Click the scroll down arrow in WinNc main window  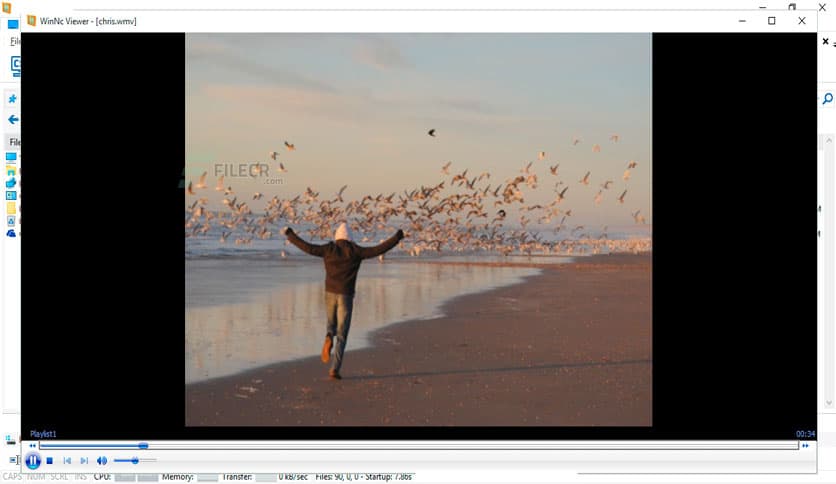tap(829, 403)
